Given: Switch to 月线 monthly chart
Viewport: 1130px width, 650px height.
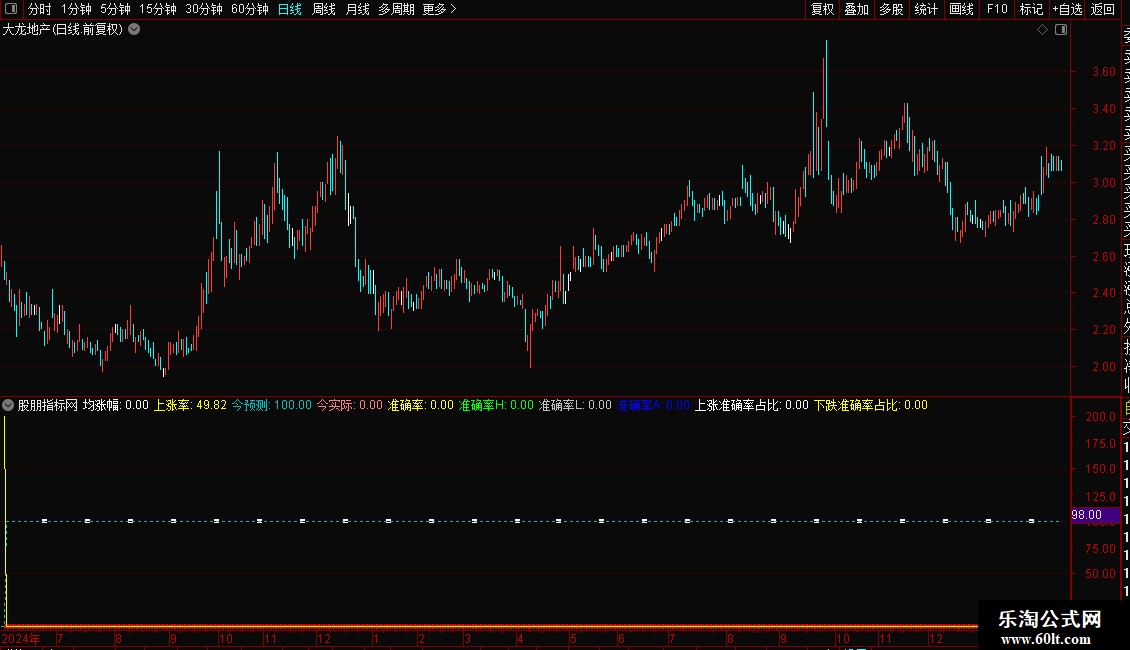Looking at the screenshot, I should (357, 9).
